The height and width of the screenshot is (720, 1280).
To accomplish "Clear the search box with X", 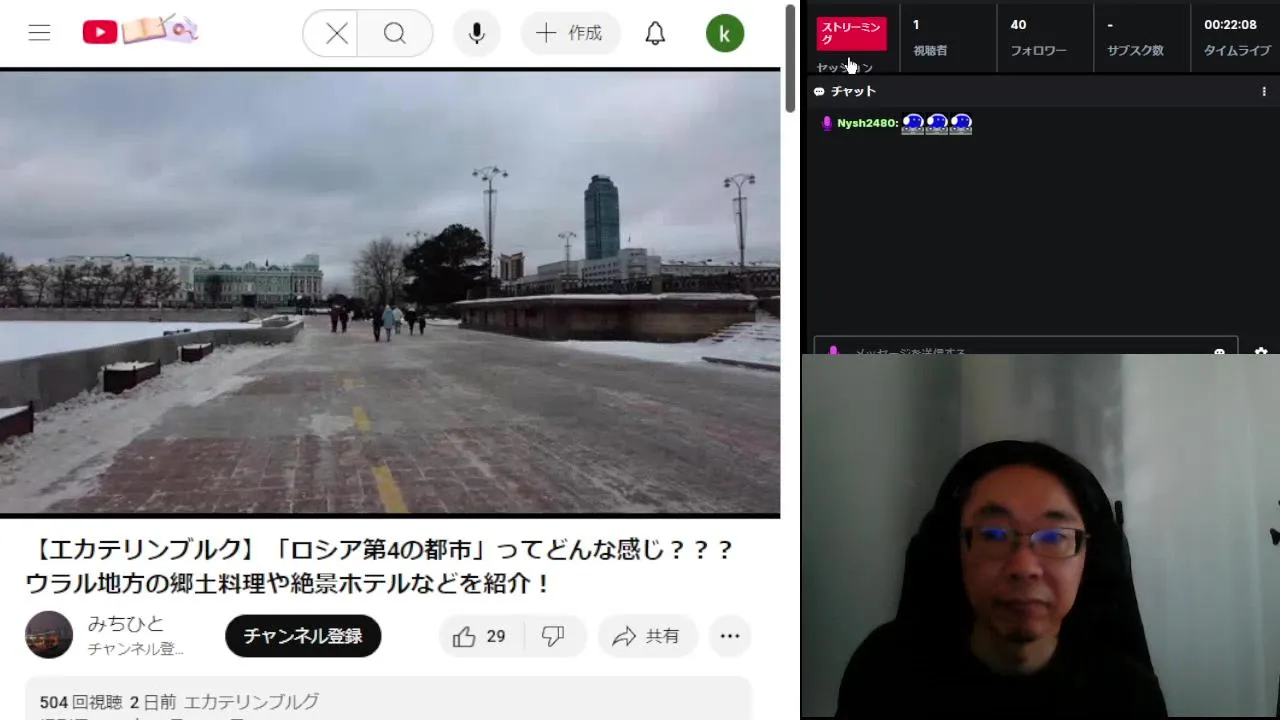I will click(337, 34).
